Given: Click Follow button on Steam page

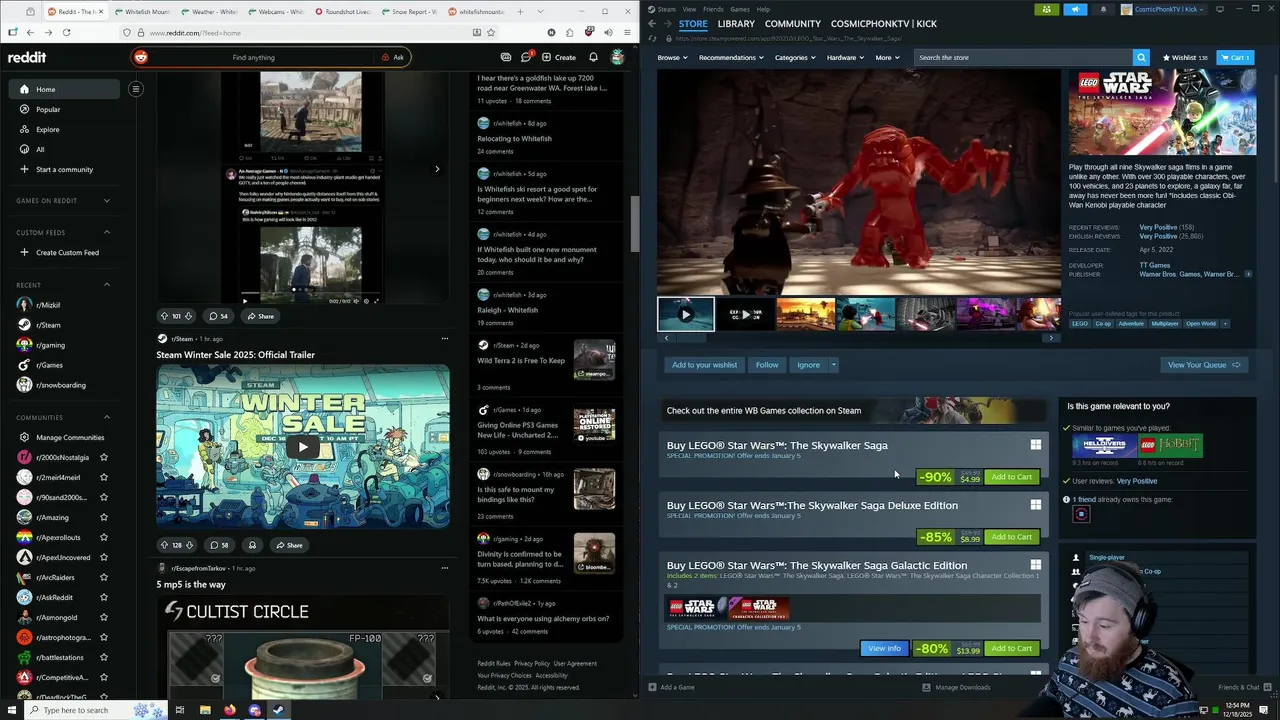Looking at the screenshot, I should [767, 365].
